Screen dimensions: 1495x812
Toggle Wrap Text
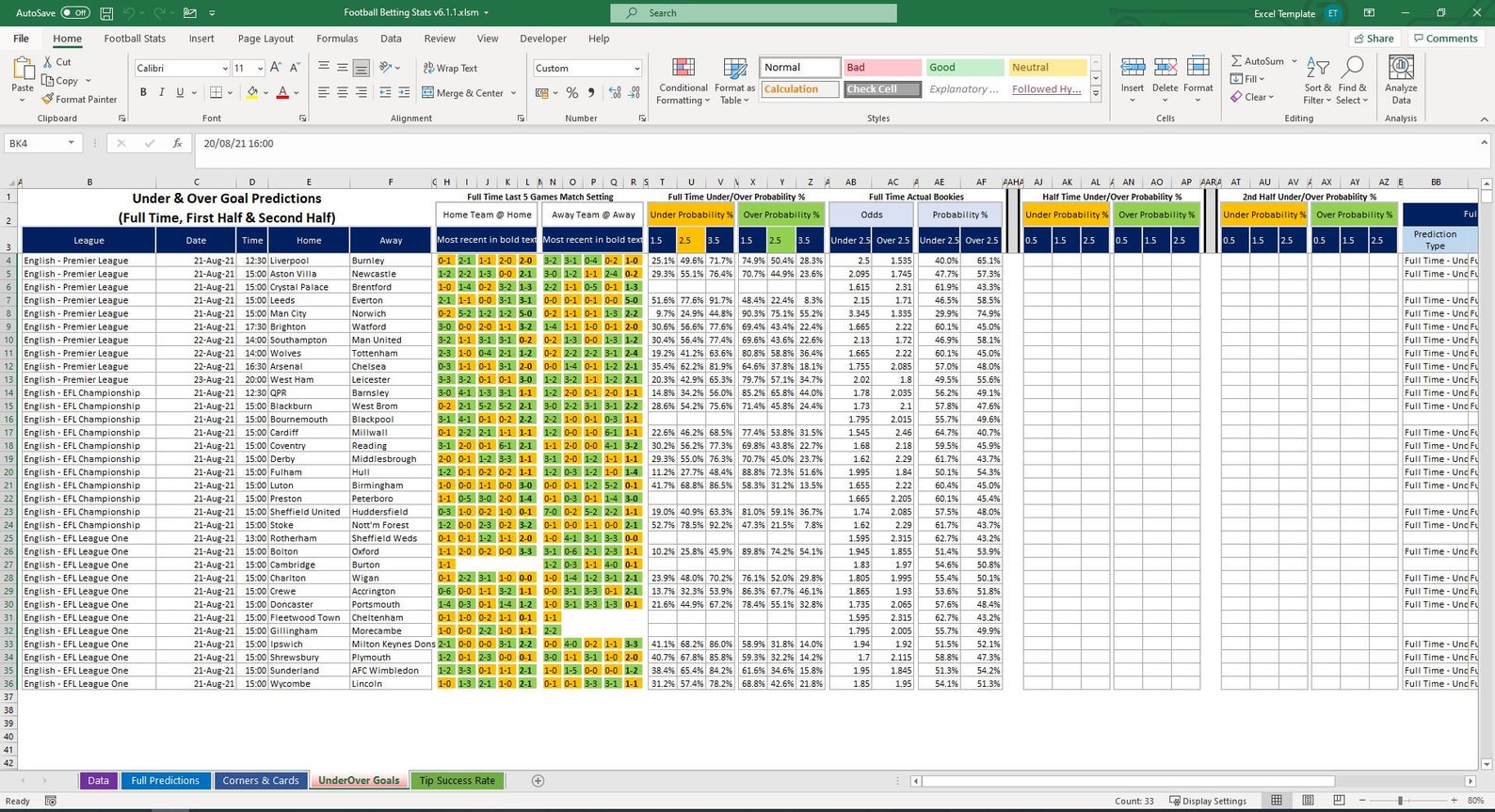pos(450,68)
